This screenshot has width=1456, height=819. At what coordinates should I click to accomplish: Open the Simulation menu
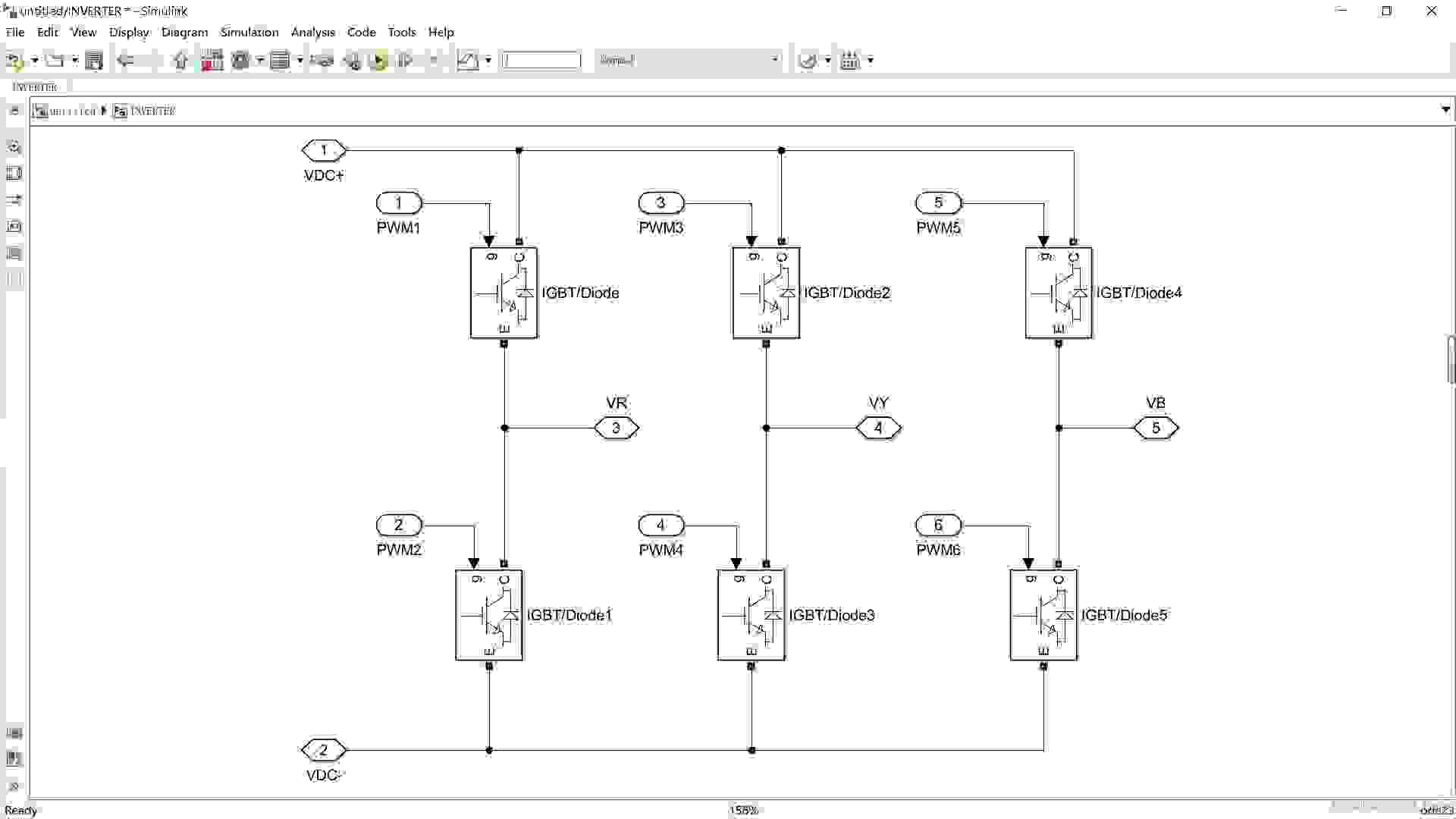click(x=249, y=32)
